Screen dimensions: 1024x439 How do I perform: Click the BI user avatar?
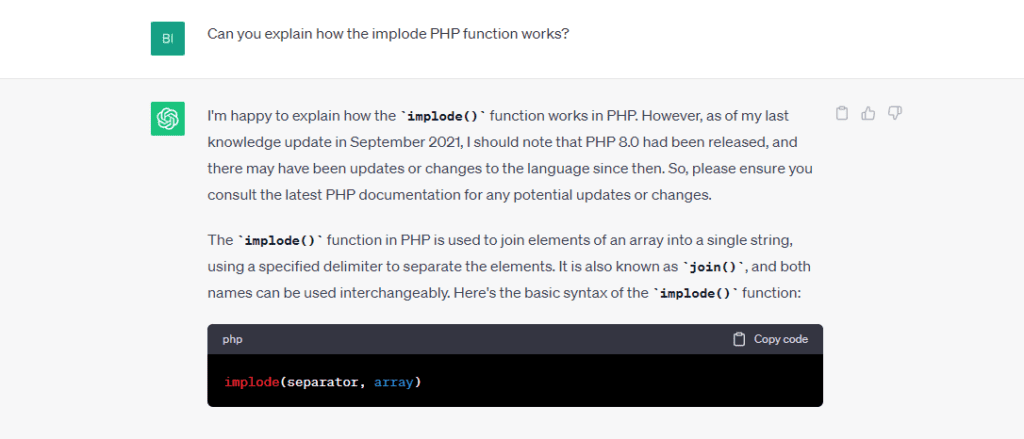pyautogui.click(x=167, y=38)
